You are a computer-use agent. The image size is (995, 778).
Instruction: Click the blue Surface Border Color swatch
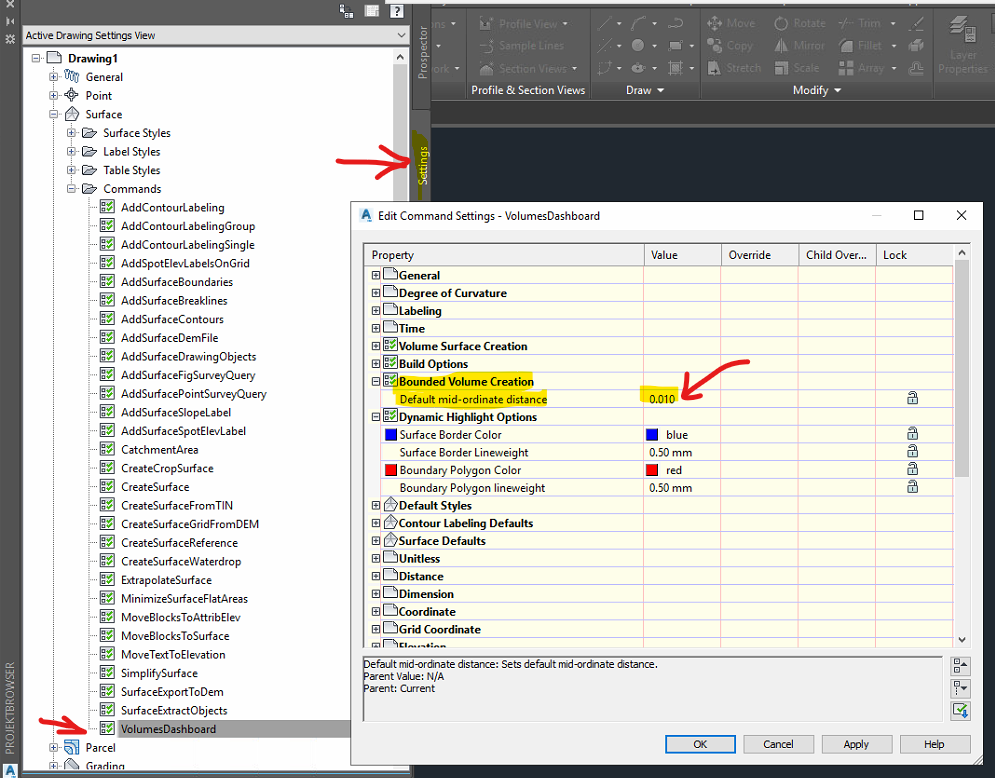click(649, 434)
